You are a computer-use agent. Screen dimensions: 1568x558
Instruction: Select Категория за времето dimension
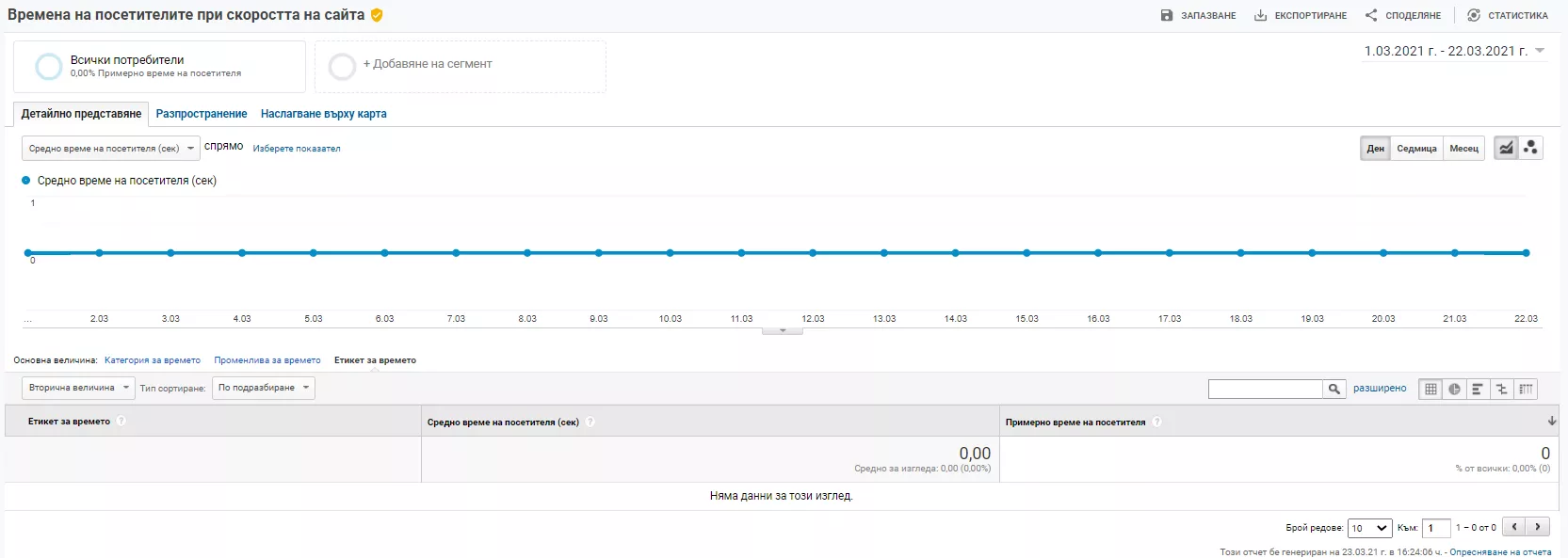click(x=153, y=360)
